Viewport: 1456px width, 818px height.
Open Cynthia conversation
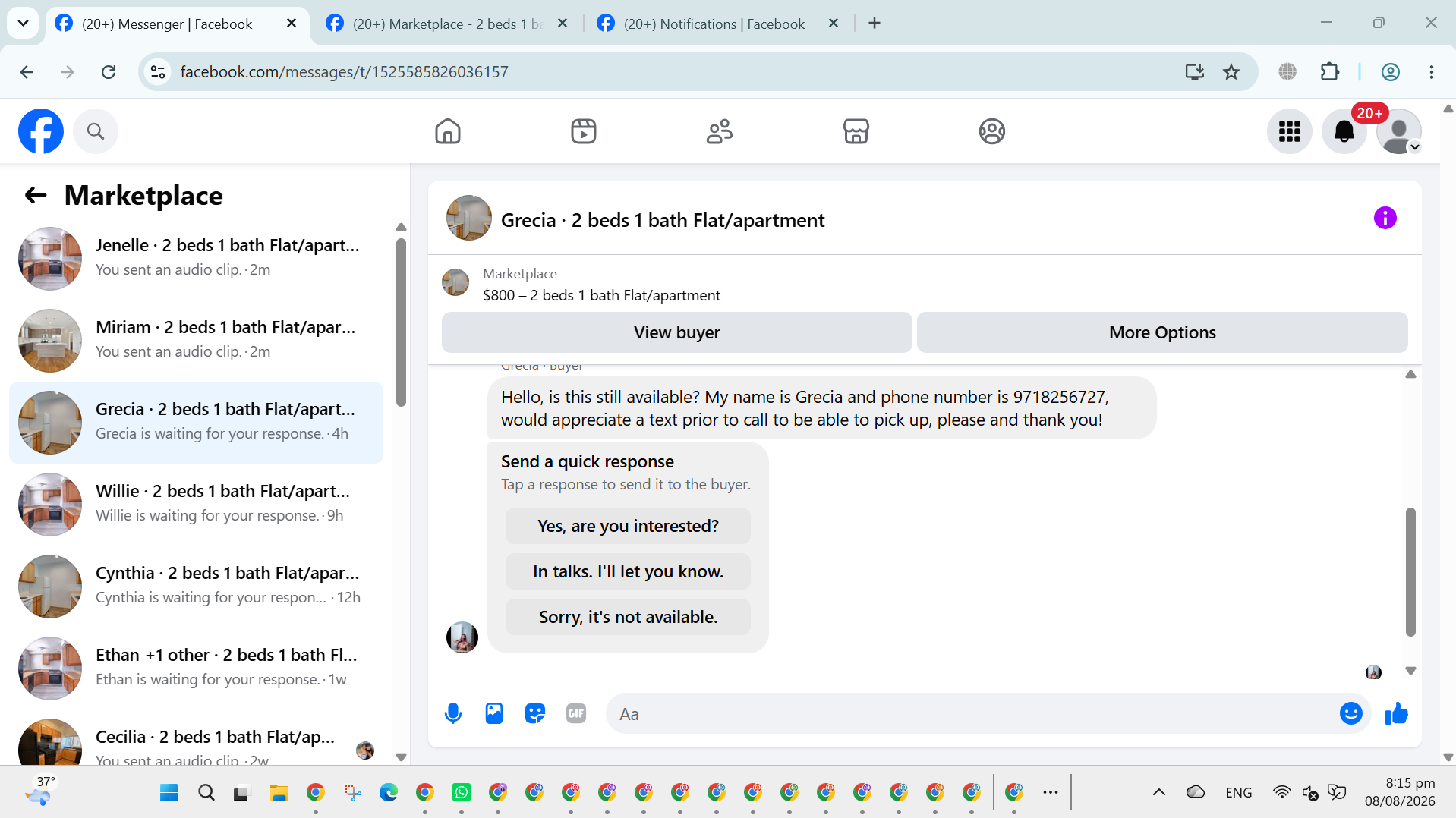pos(196,586)
